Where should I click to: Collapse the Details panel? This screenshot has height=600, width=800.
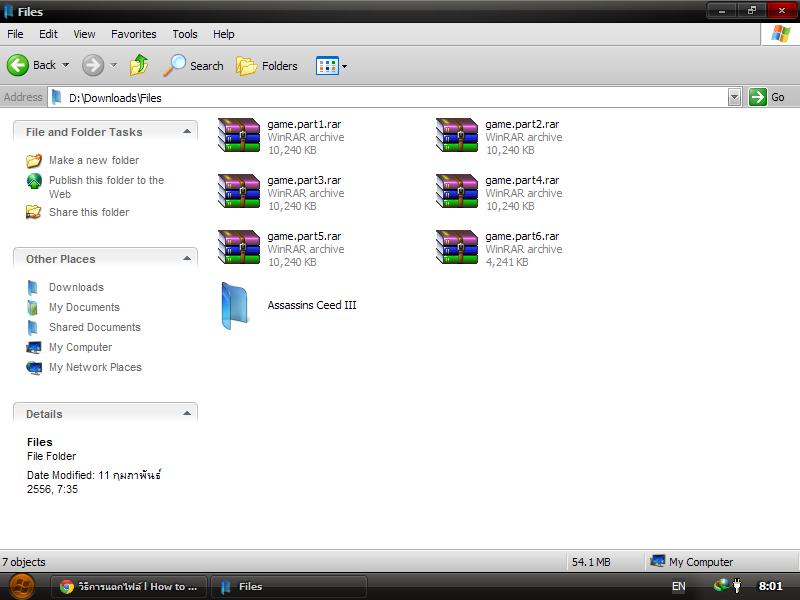(187, 413)
